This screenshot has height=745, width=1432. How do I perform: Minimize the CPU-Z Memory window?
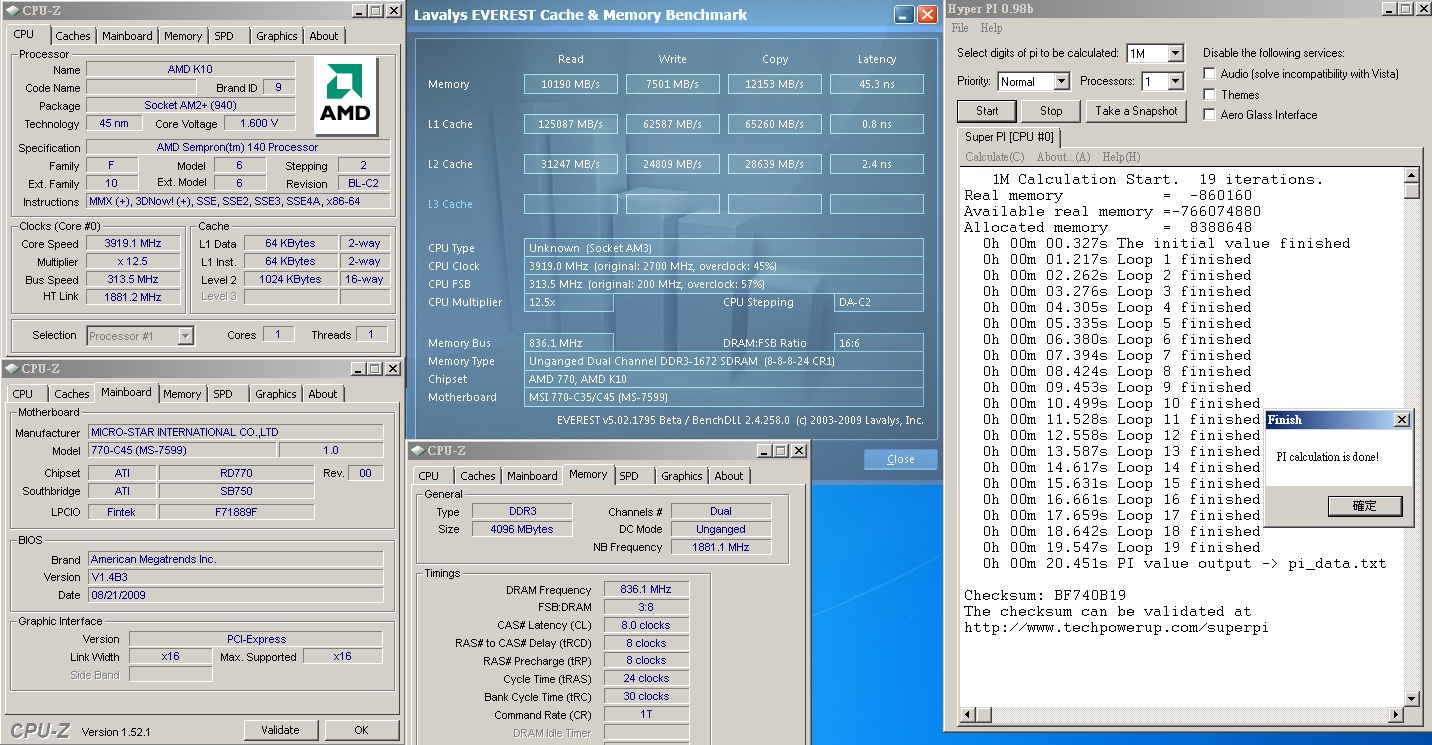(765, 451)
